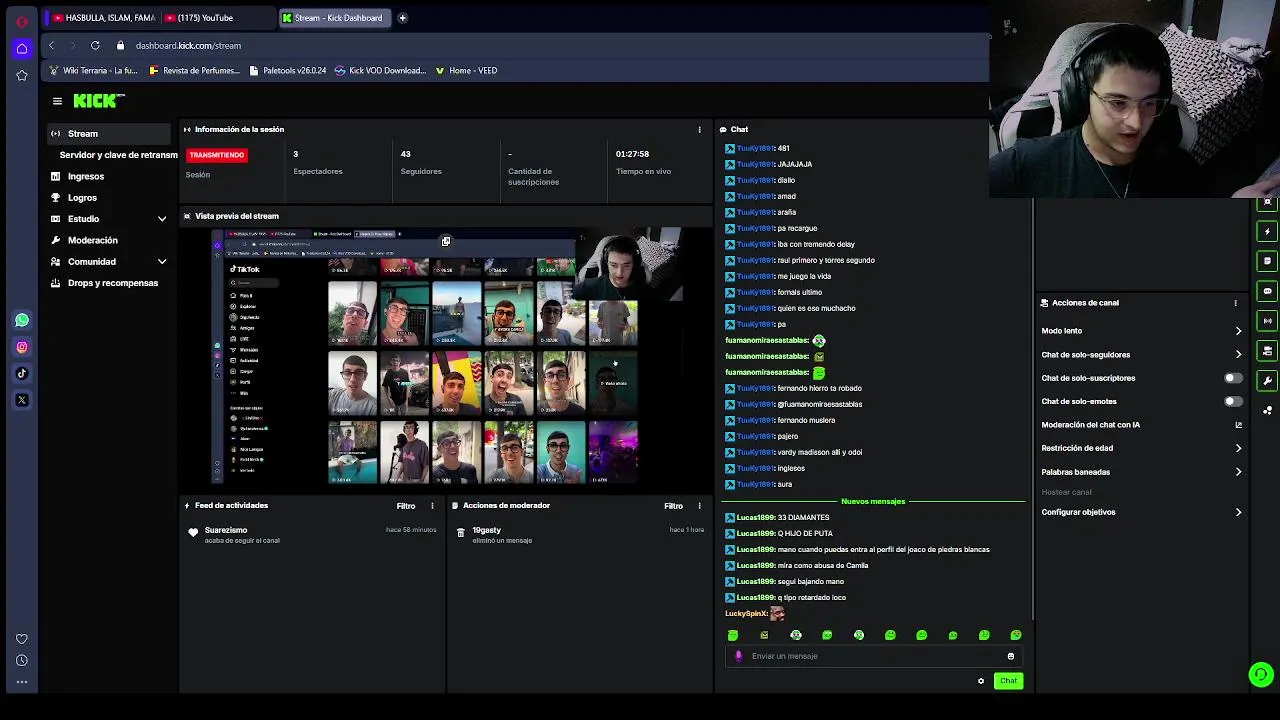Open the chat bubble panel icon

1268,291
